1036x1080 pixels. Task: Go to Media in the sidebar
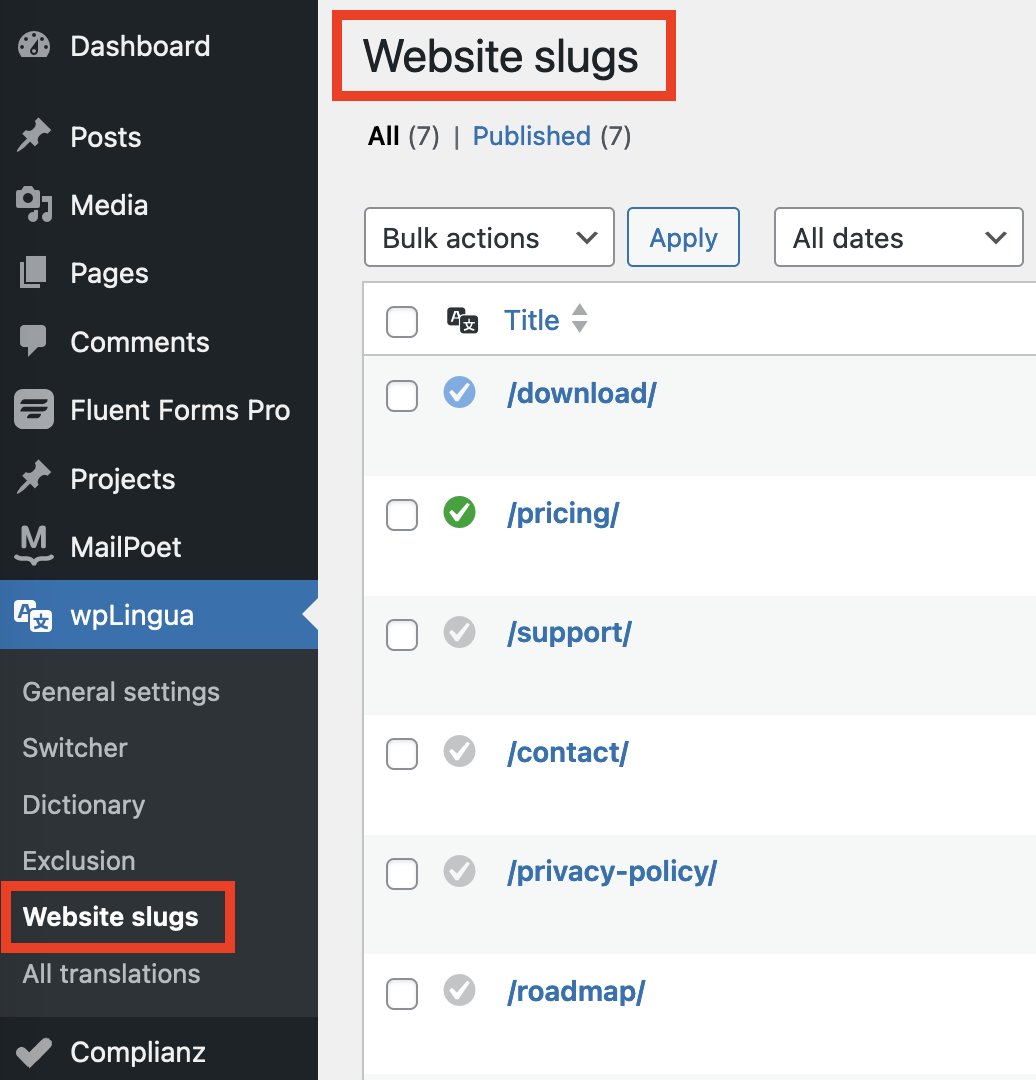110,205
